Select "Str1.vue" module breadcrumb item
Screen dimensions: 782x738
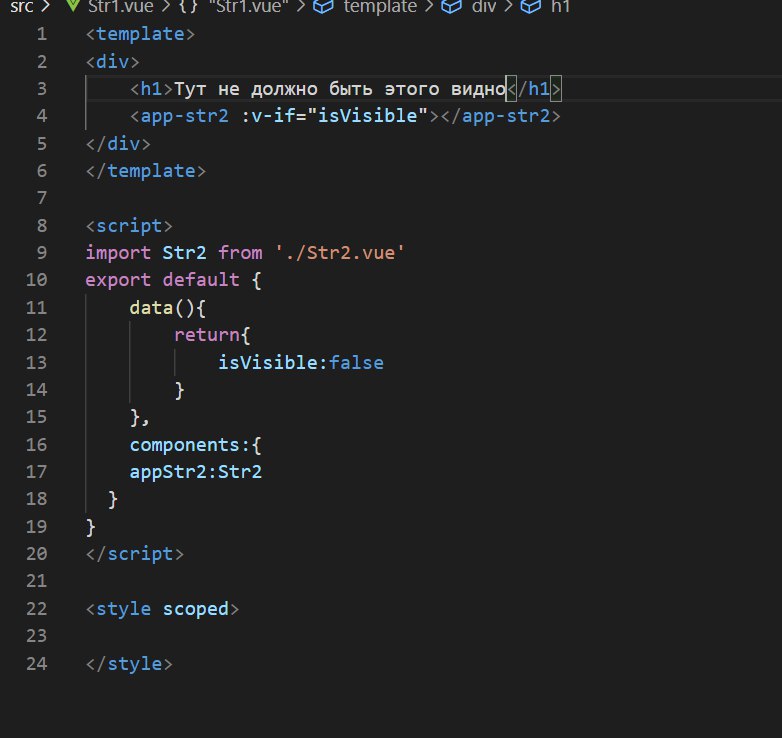click(248, 6)
